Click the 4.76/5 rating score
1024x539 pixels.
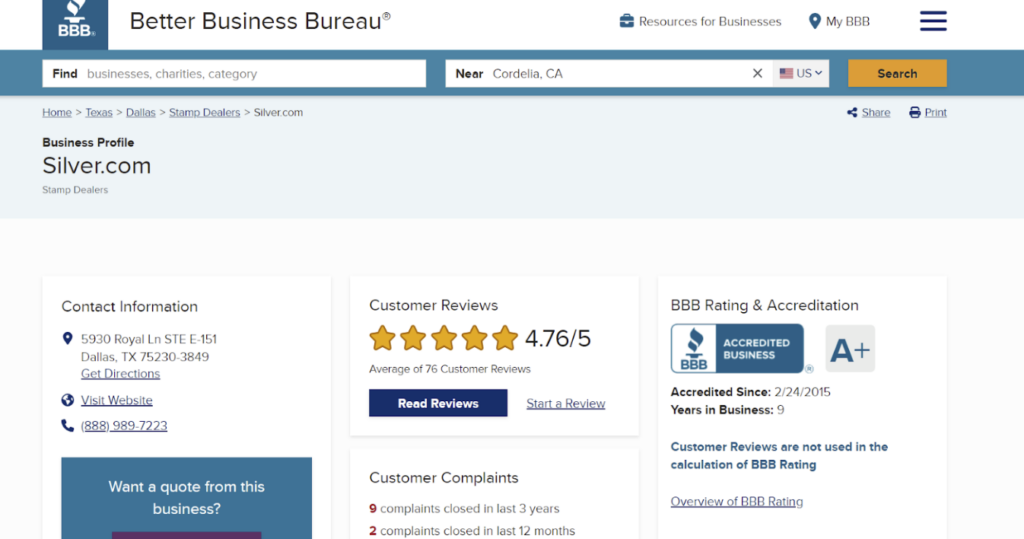pos(558,338)
